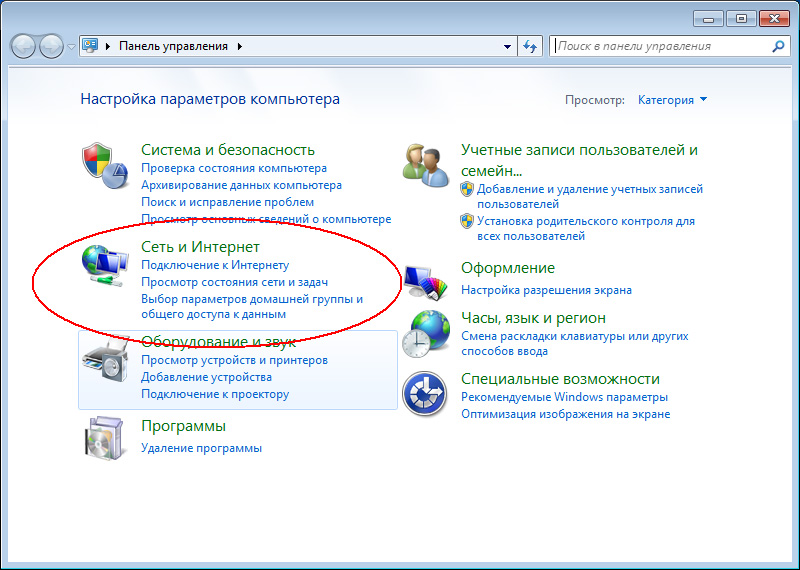Click the User Accounts people icon
The height and width of the screenshot is (570, 800).
[x=426, y=166]
